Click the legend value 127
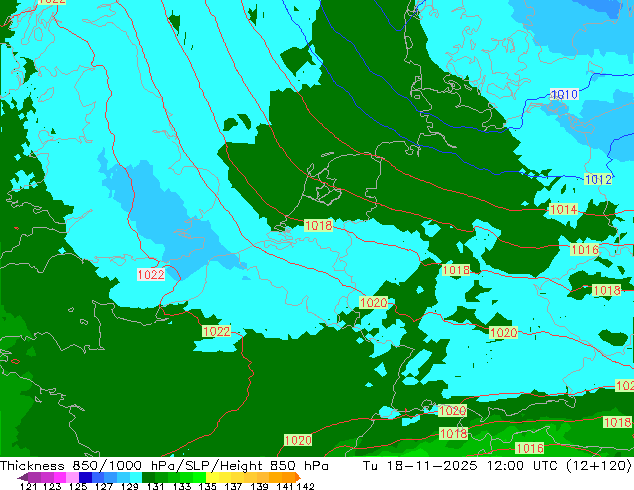This screenshot has height=490, width=634. (x=104, y=486)
